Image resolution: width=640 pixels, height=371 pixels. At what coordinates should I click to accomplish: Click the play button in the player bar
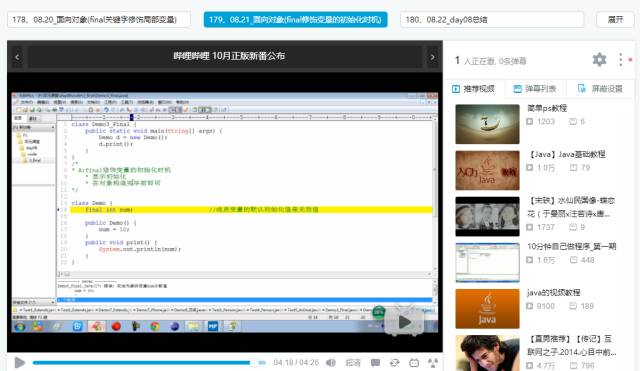[x=19, y=362]
